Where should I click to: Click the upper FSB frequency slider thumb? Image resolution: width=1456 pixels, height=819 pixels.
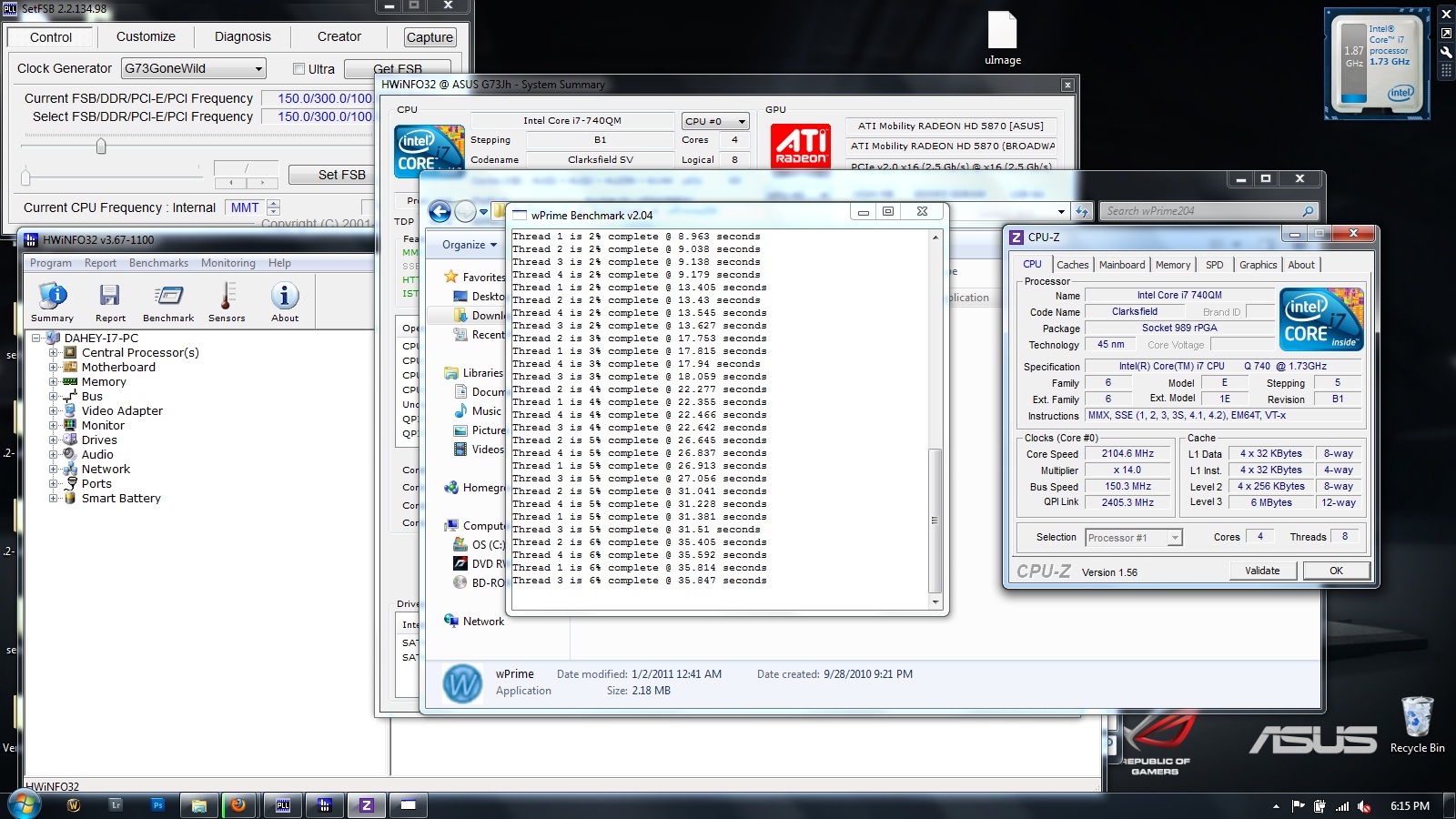tap(101, 146)
